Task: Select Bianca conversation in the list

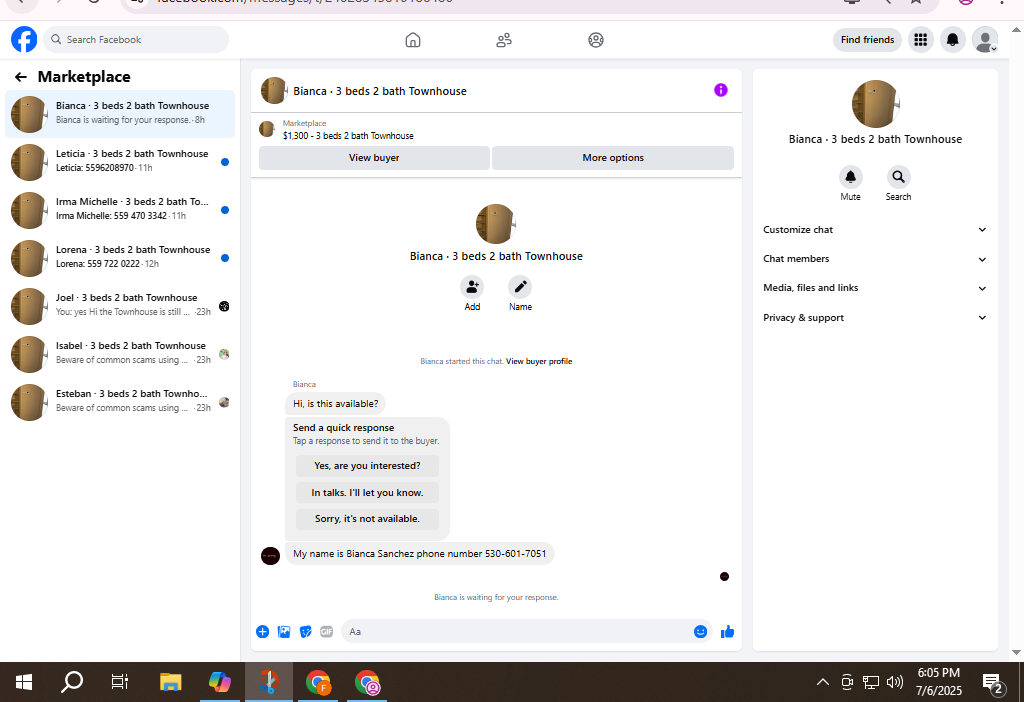Action: [120, 114]
